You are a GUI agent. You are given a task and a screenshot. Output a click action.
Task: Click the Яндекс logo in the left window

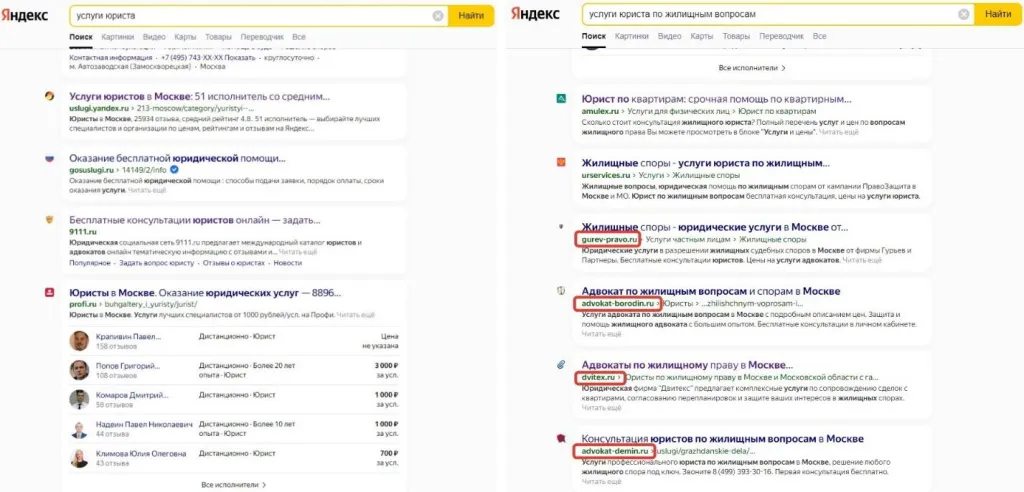pos(24,15)
